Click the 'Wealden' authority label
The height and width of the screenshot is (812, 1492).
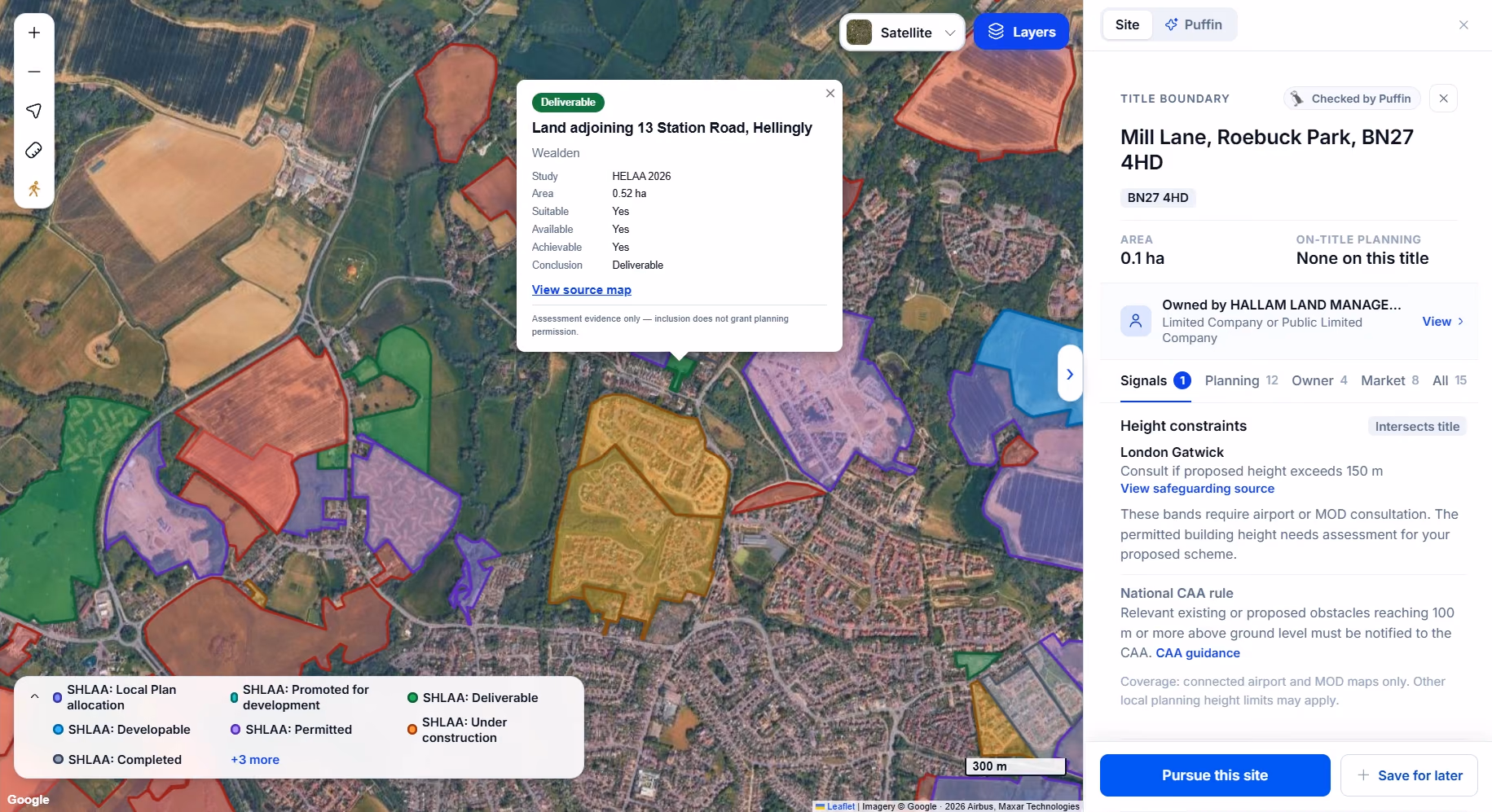(x=556, y=153)
